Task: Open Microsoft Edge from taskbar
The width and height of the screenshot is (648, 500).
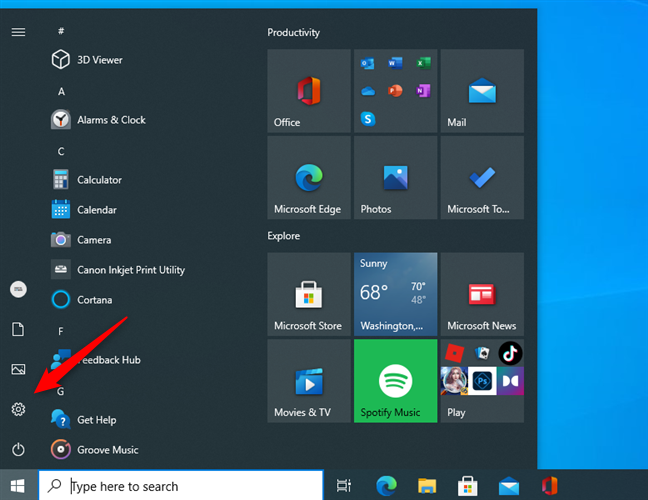Action: [x=386, y=486]
